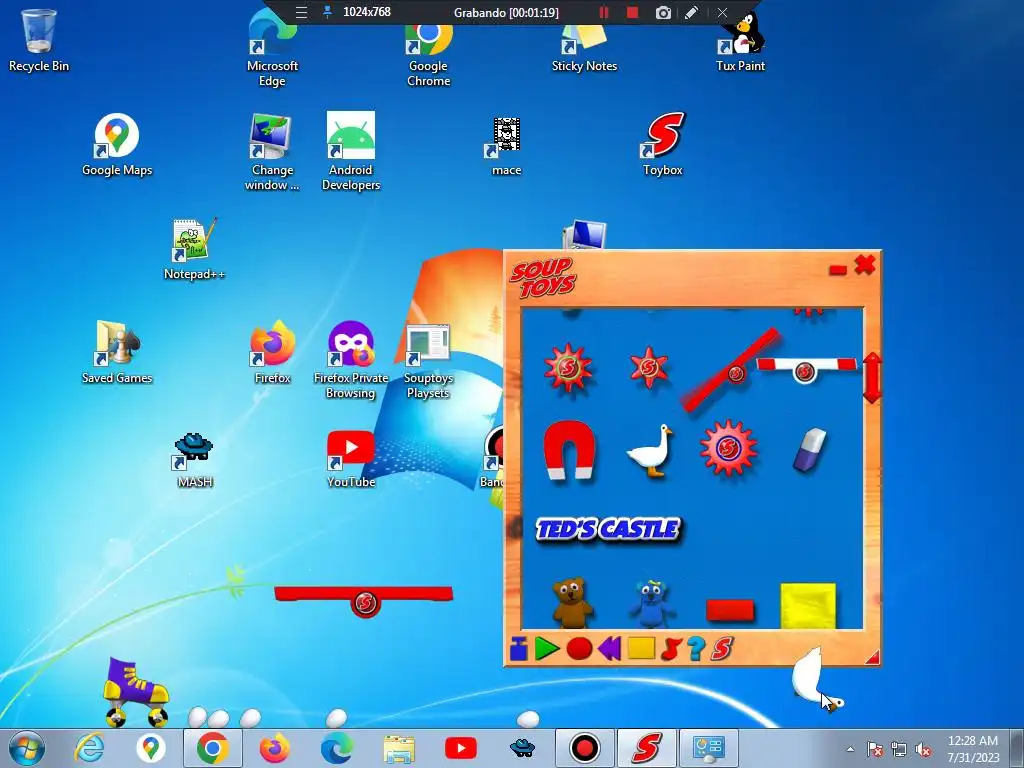The image size is (1024, 768).
Task: Open Internet Explorer from the taskbar
Action: tap(89, 748)
